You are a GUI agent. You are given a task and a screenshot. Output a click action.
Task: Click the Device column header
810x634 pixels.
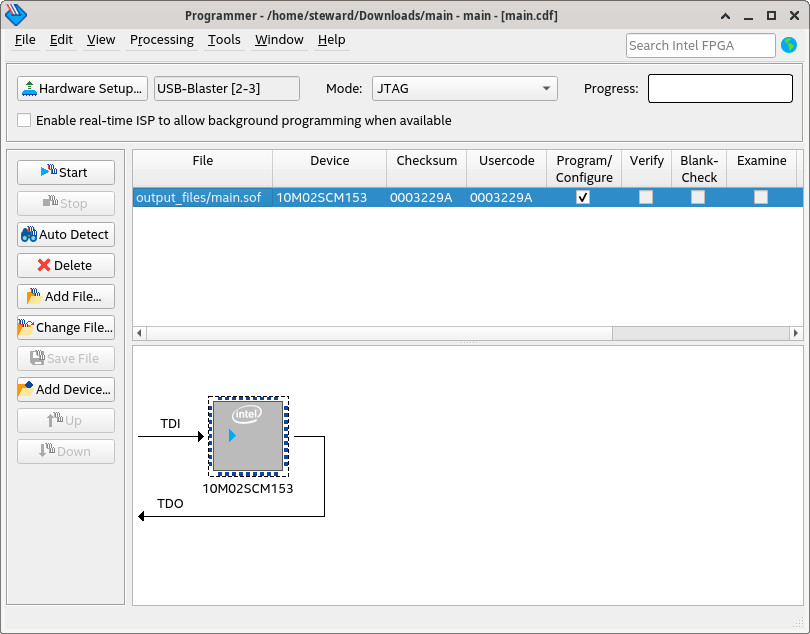pyautogui.click(x=330, y=168)
